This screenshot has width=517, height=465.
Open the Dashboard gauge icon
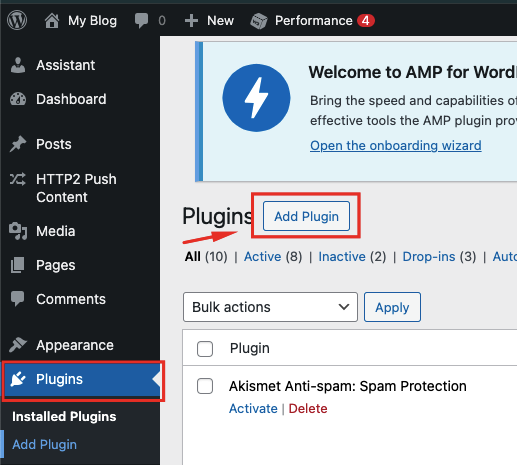point(18,99)
